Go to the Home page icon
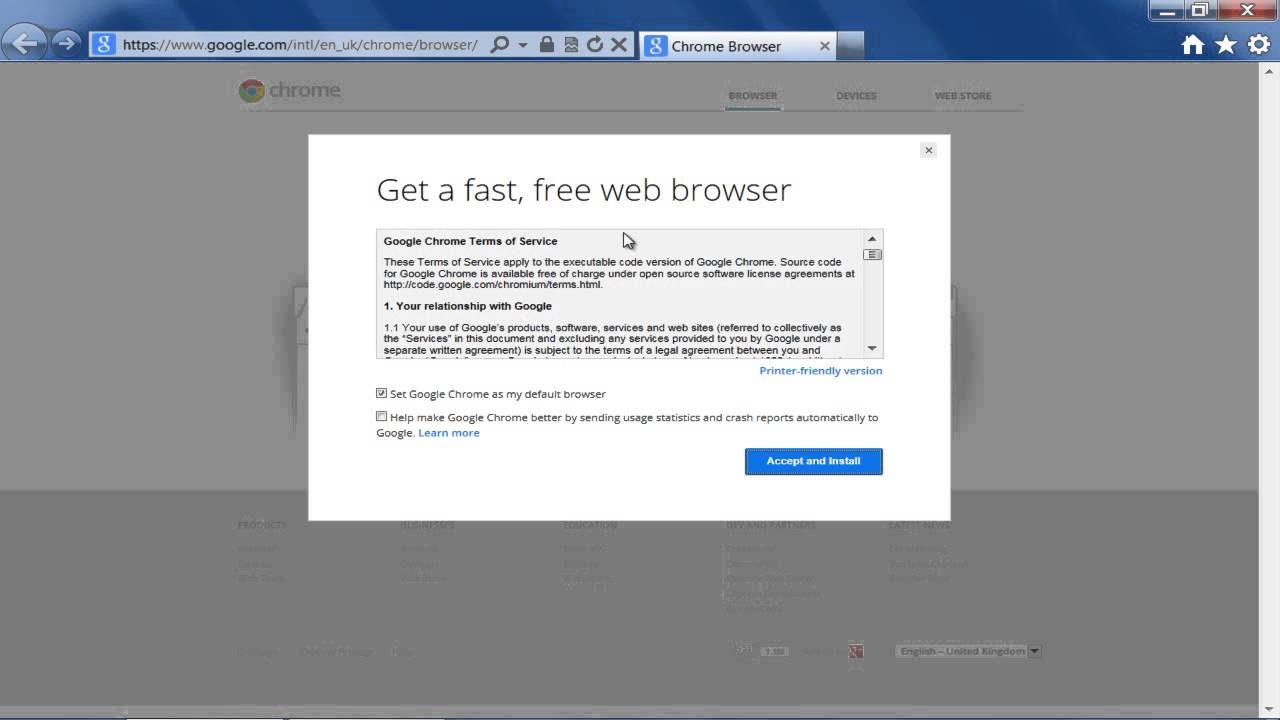Screen dimensions: 1280x720 pyautogui.click(x=1193, y=45)
